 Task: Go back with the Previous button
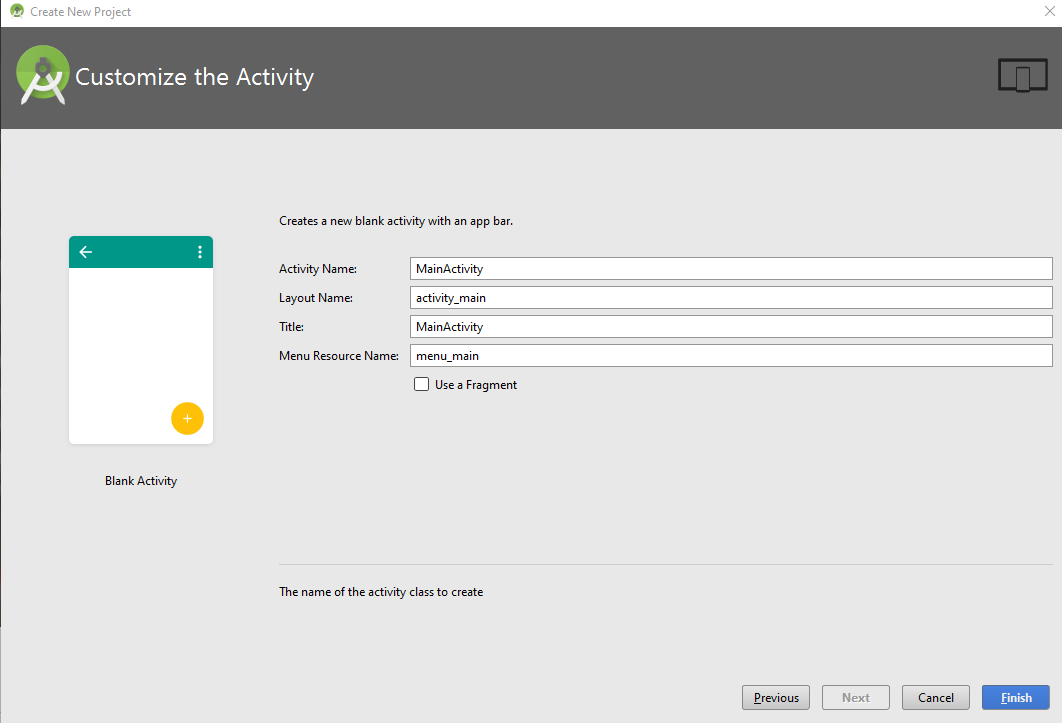776,698
